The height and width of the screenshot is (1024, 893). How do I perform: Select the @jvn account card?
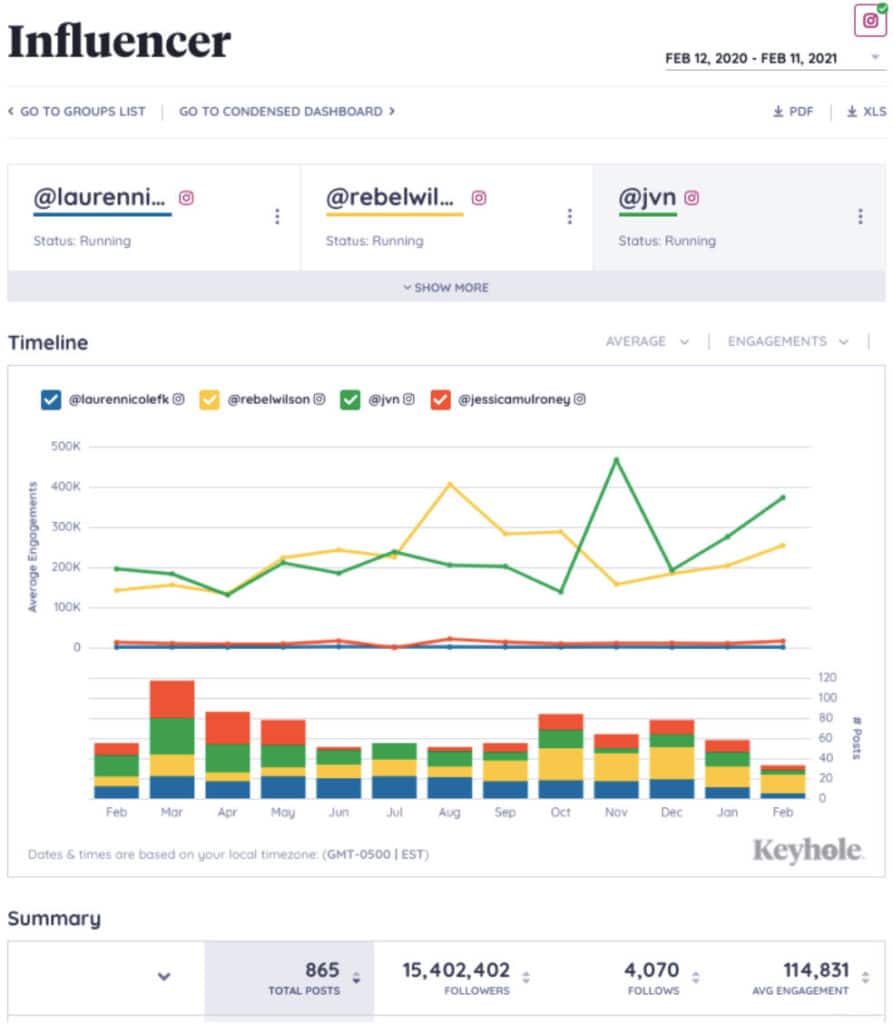pos(739,217)
